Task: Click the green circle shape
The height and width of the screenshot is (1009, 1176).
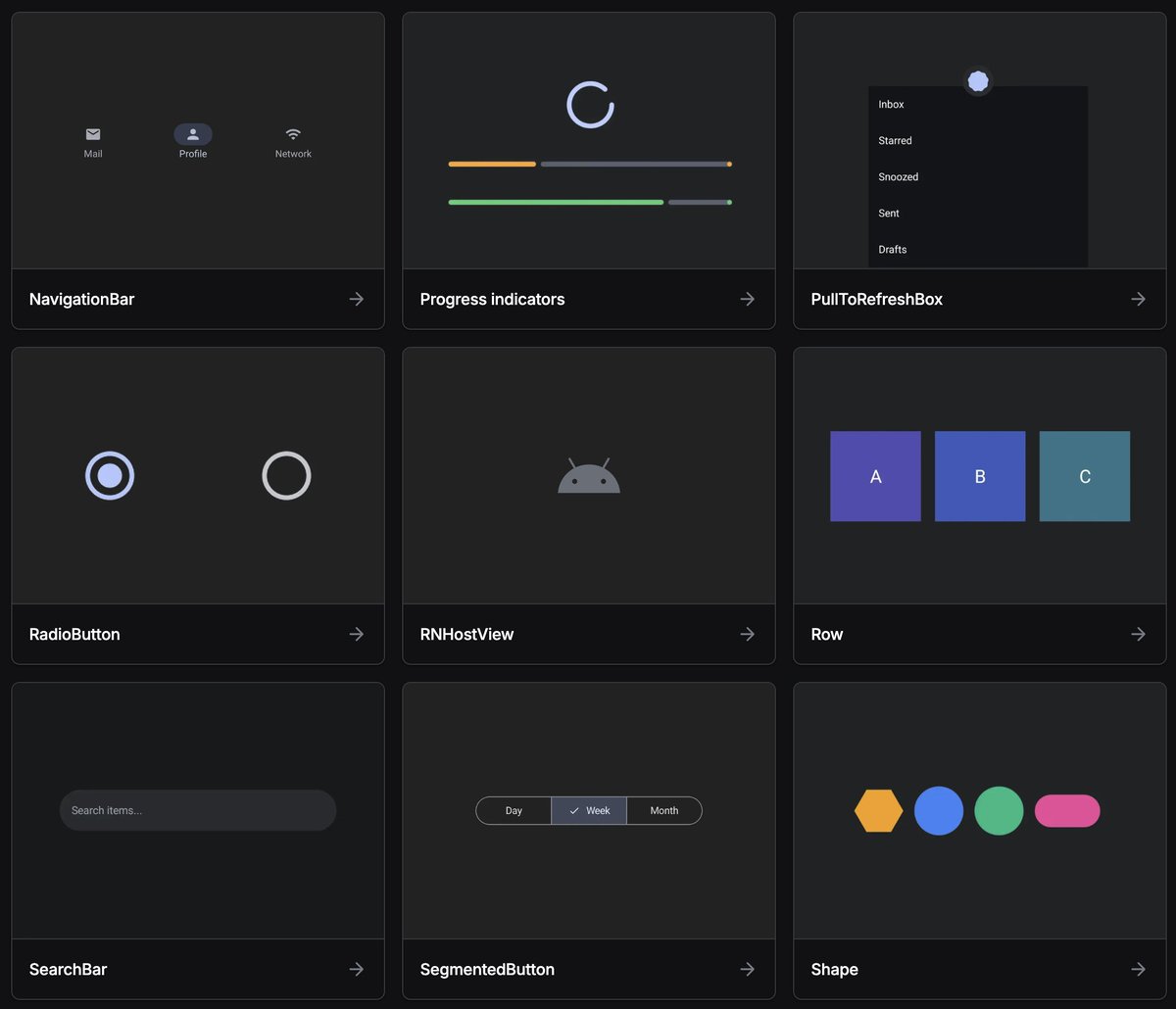Action: pos(999,811)
